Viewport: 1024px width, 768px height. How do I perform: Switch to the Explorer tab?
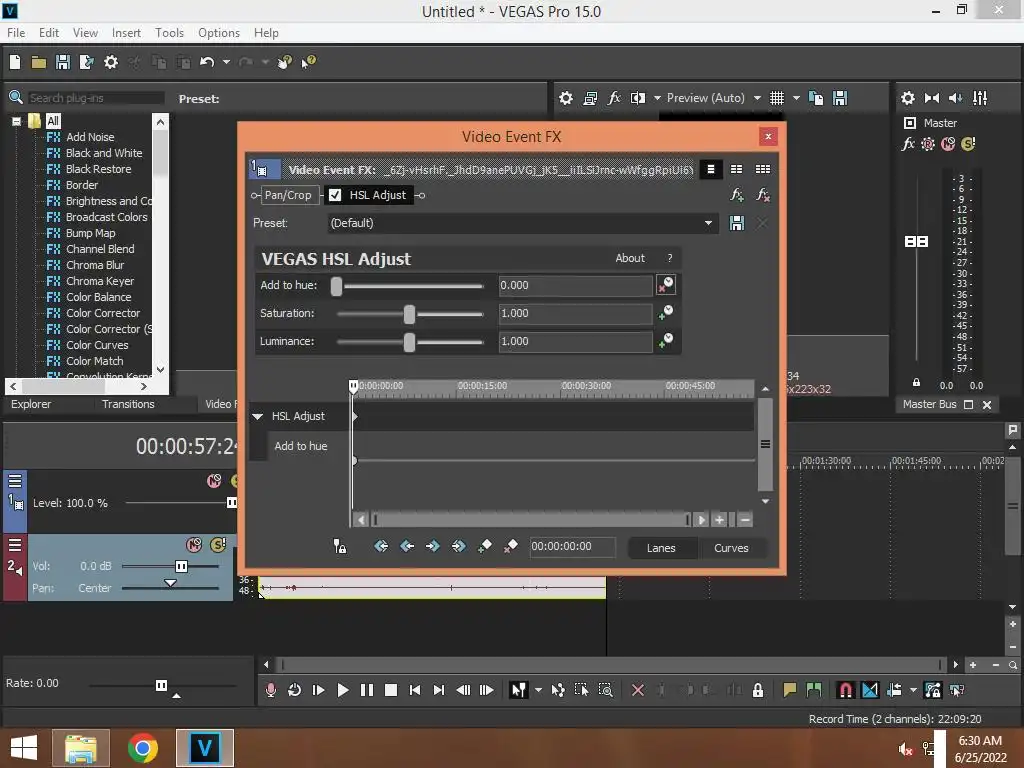(31, 404)
